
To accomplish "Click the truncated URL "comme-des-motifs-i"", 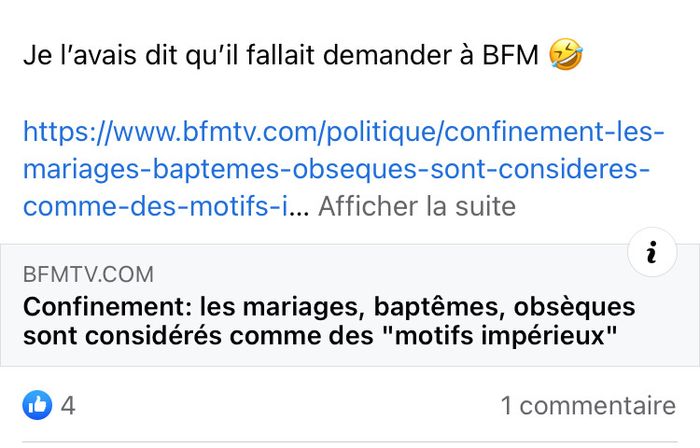I will [x=154, y=207].
